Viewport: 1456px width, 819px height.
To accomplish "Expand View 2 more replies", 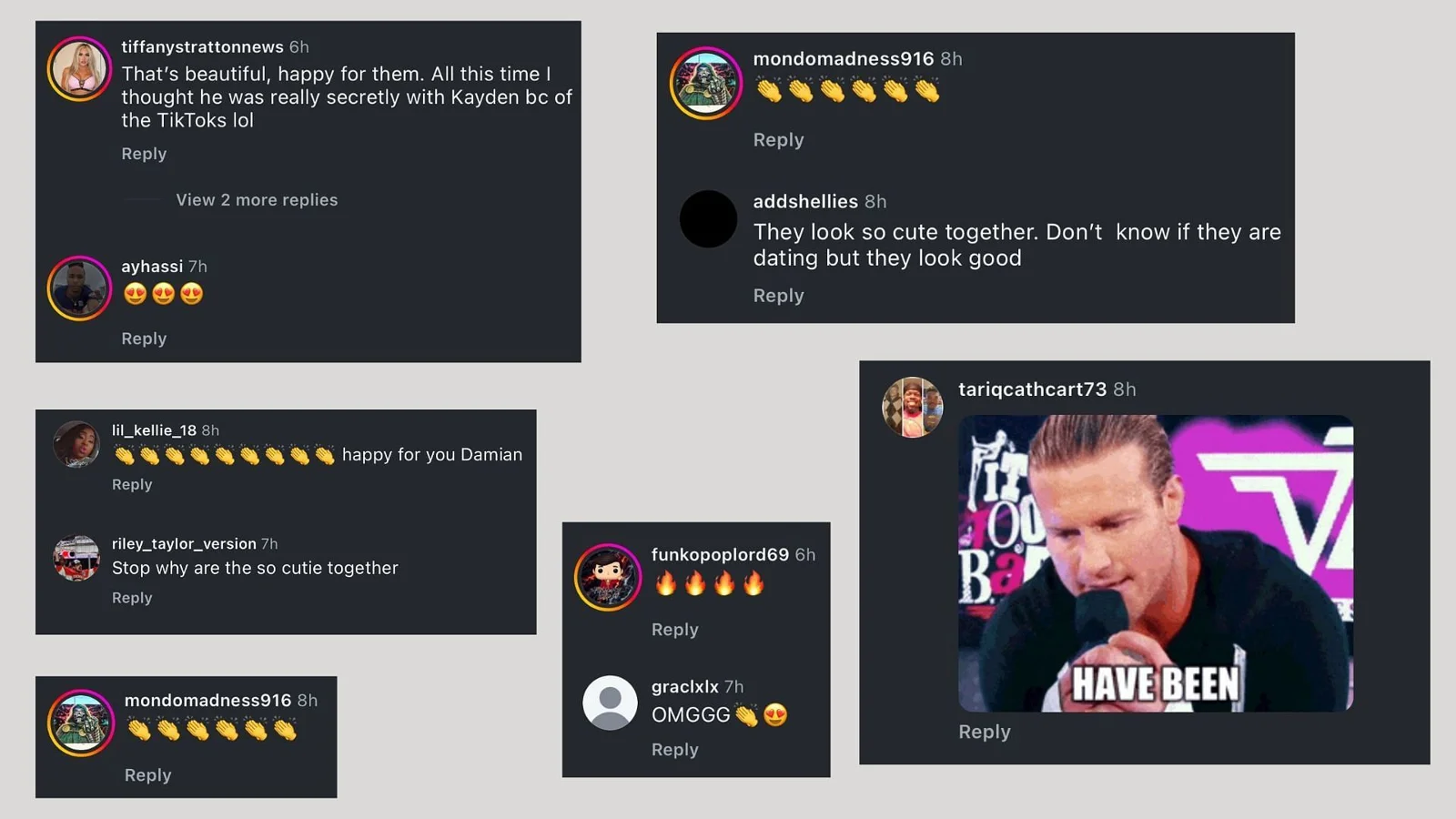I will point(257,200).
